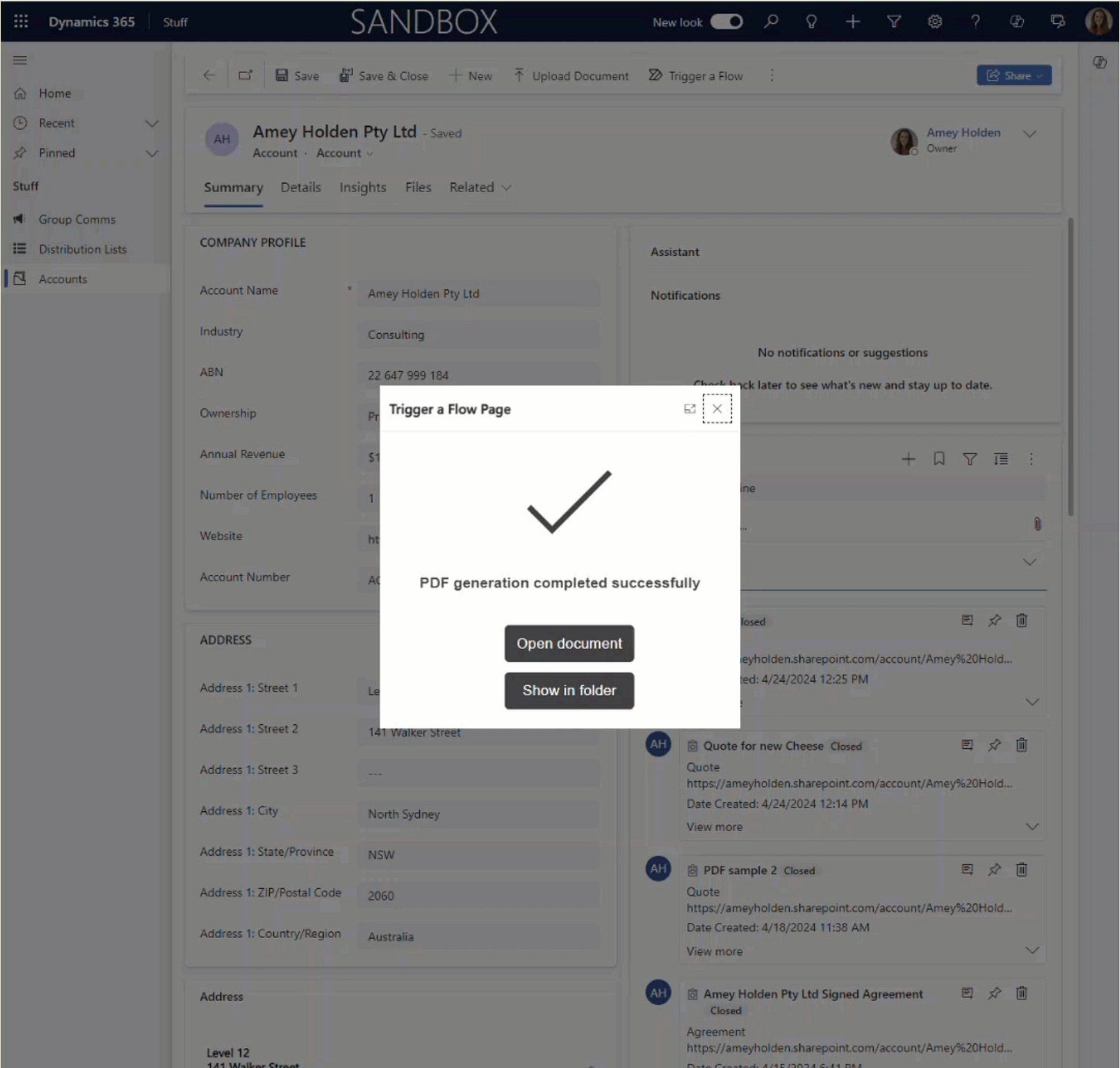Click the Show in folder button

click(569, 690)
